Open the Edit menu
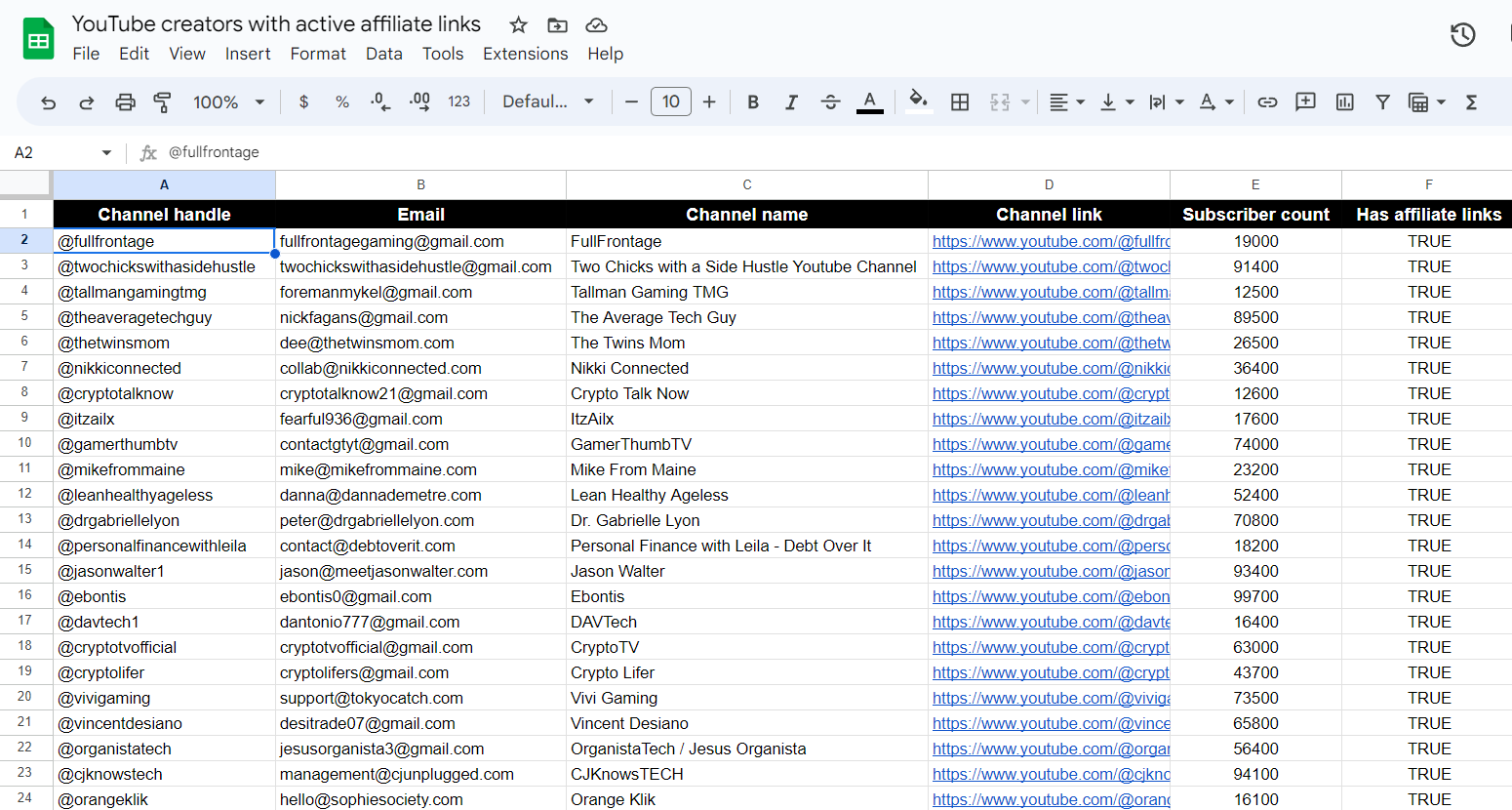The image size is (1512, 810). [134, 54]
